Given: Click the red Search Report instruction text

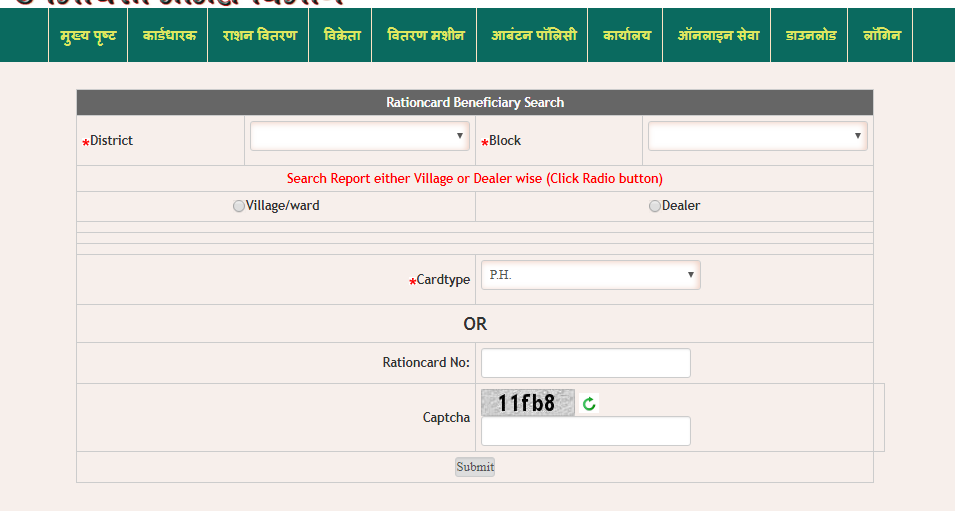Looking at the screenshot, I should [x=475, y=178].
